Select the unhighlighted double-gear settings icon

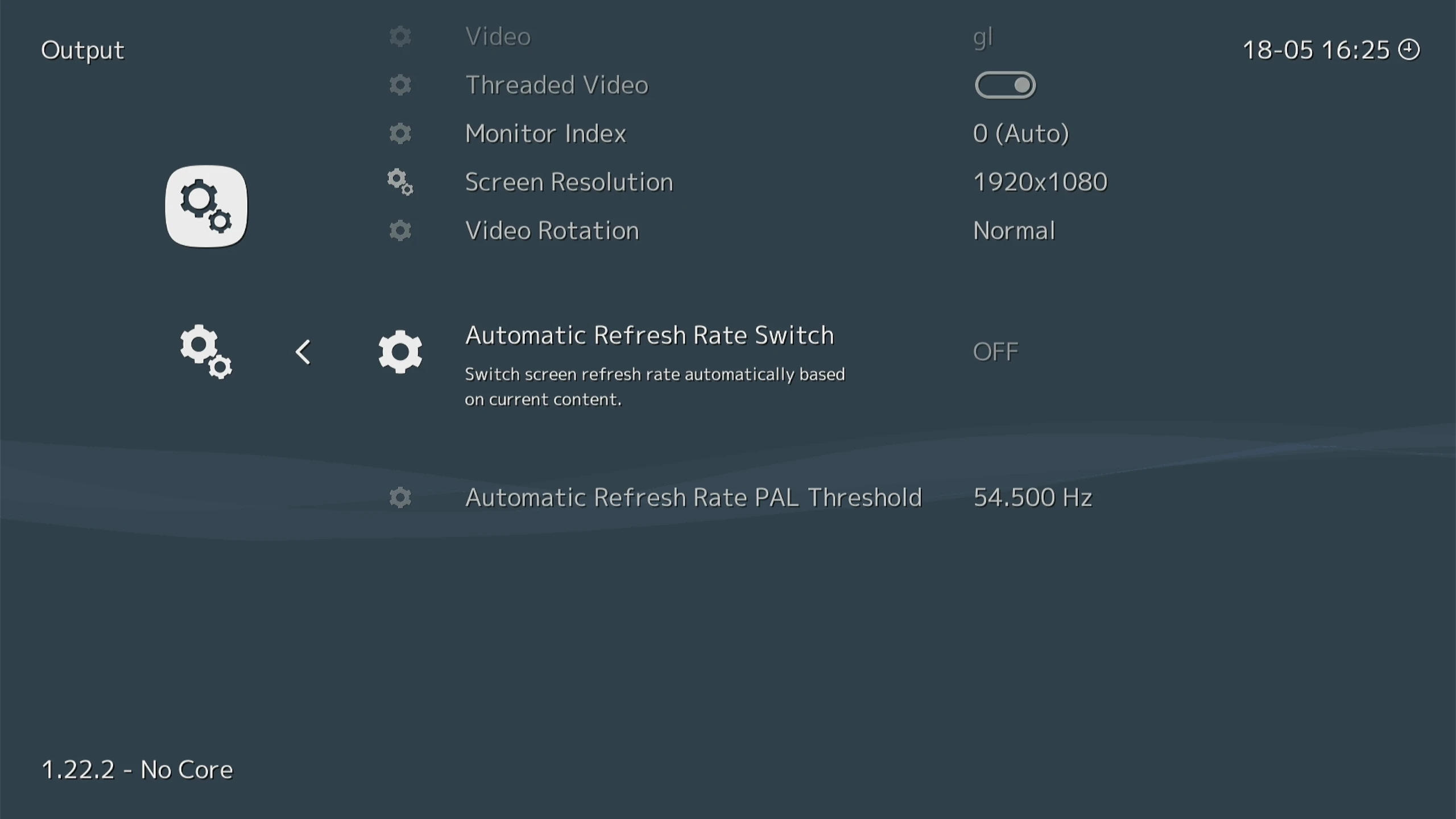tap(206, 351)
